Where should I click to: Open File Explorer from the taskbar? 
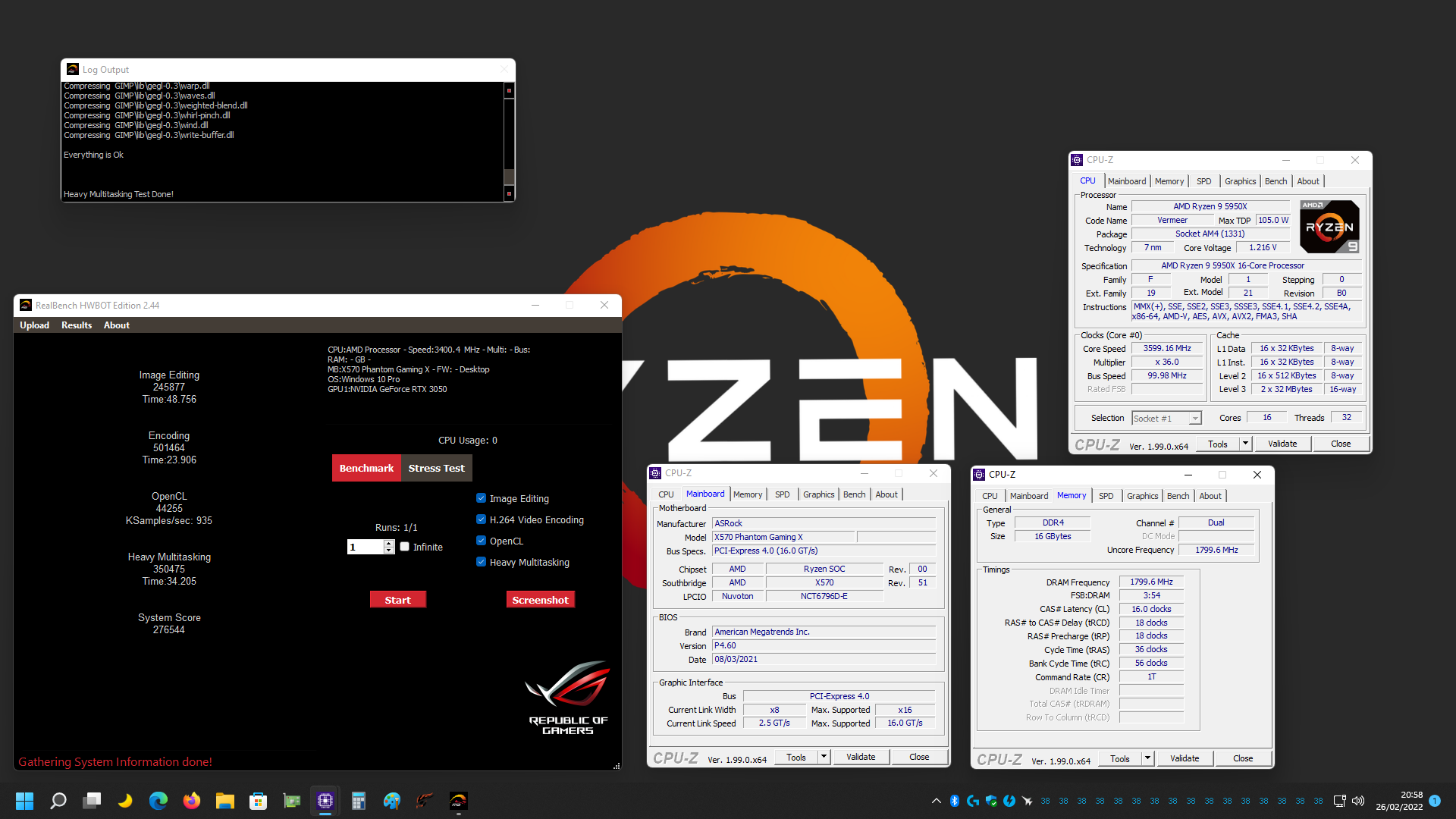pyautogui.click(x=225, y=801)
